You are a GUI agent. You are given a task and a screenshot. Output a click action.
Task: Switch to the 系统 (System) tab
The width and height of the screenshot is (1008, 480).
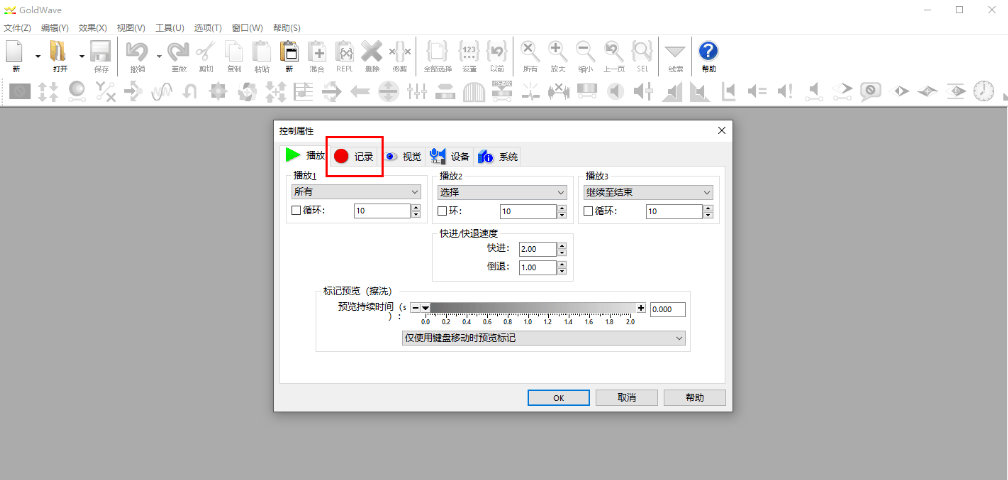tap(498, 156)
